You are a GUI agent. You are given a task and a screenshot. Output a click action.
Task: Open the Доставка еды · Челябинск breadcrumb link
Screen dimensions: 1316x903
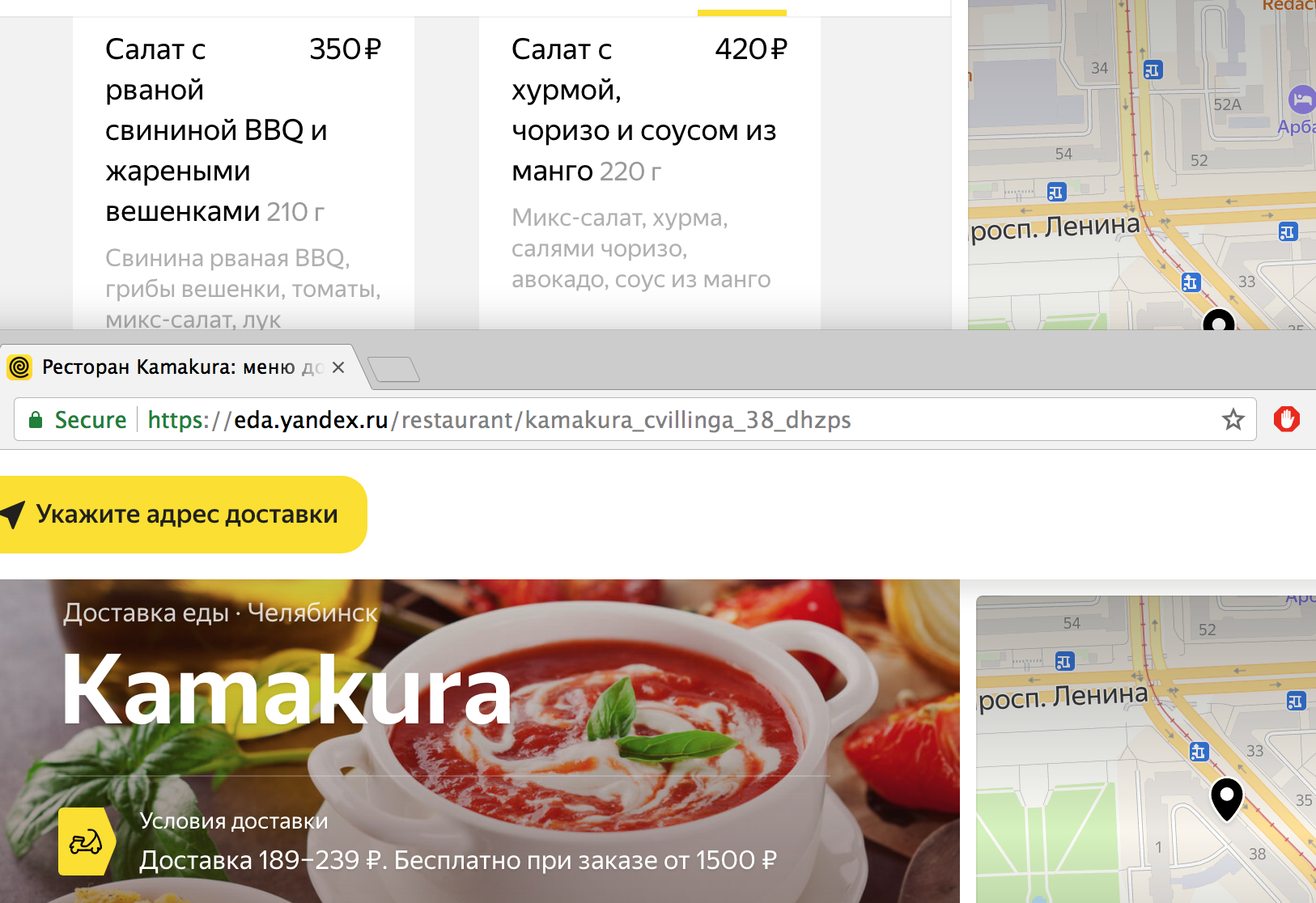(x=220, y=613)
